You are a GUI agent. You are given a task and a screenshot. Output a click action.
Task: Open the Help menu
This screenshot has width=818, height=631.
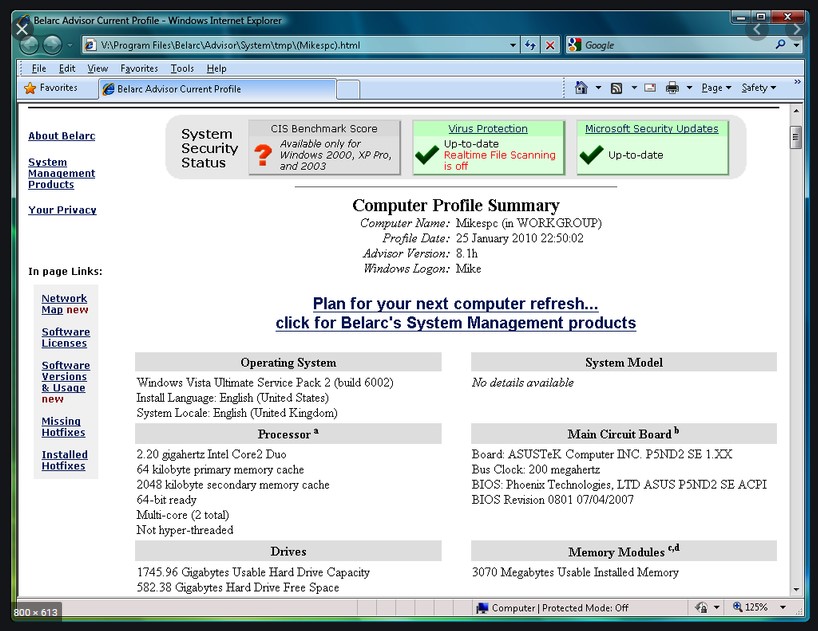216,68
